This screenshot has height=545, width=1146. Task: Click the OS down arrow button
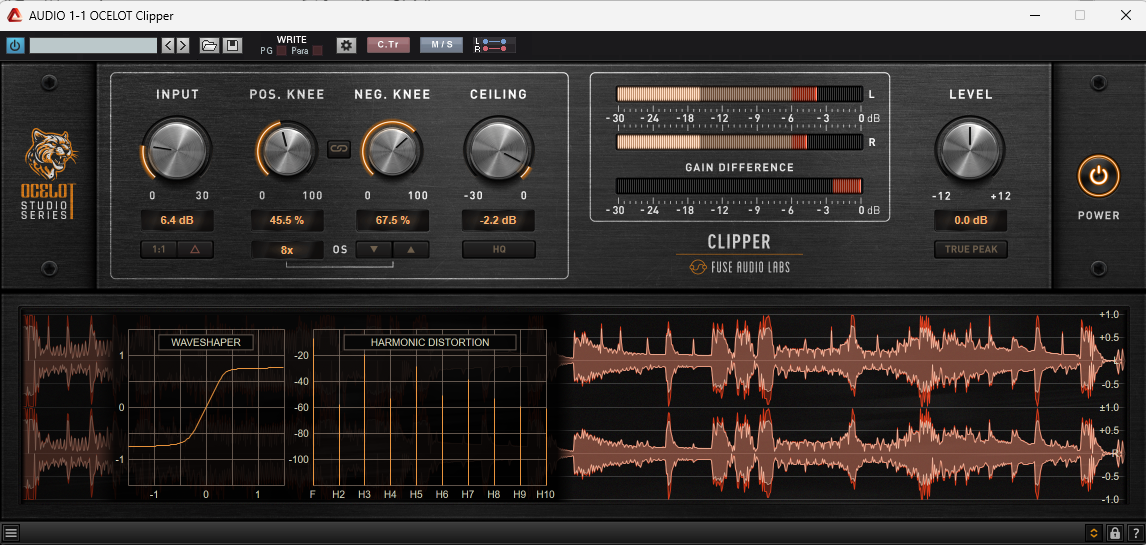tap(374, 250)
